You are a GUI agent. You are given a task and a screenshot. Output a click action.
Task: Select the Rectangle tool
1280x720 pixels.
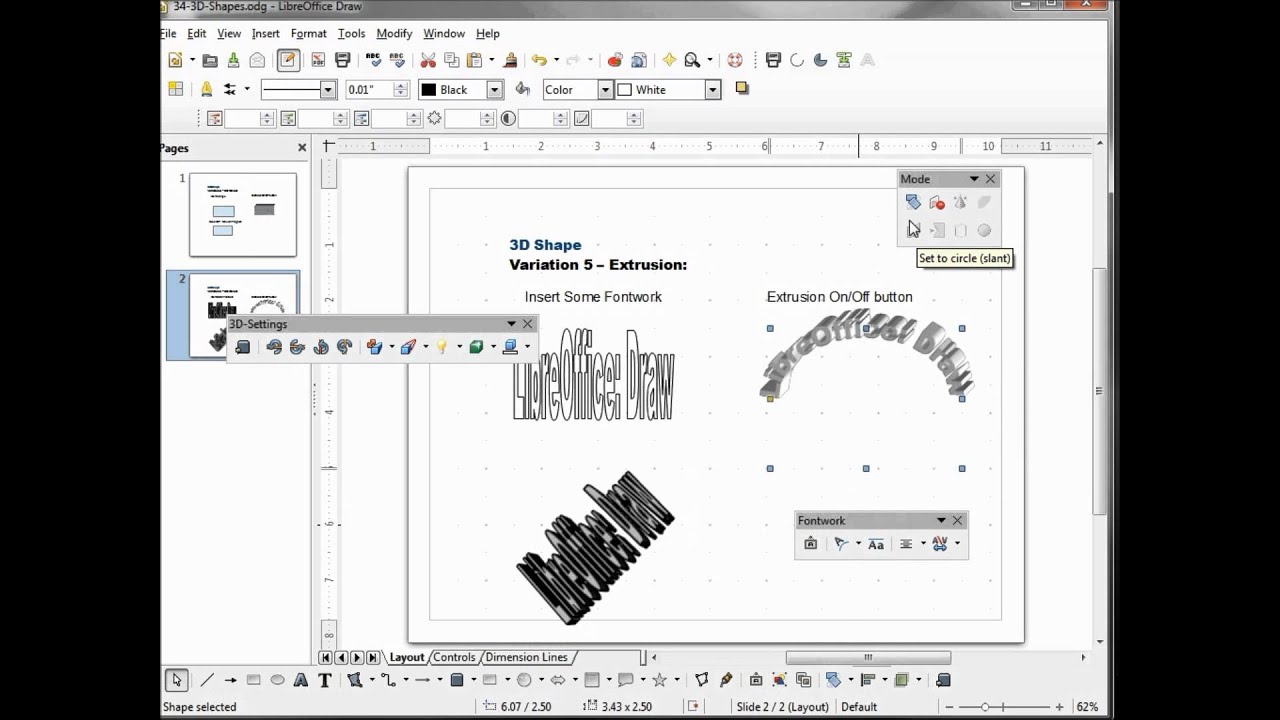pos(254,680)
